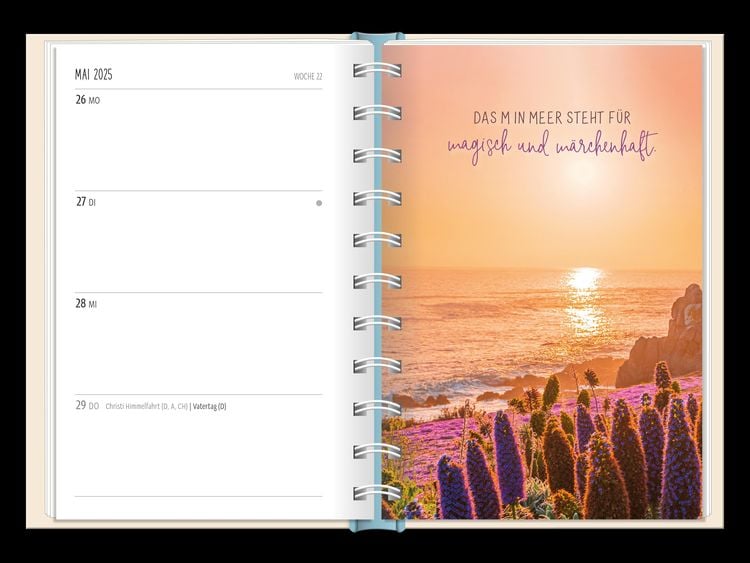The height and width of the screenshot is (563, 750).
Task: Select the 28 MI day label
Action: (87, 304)
